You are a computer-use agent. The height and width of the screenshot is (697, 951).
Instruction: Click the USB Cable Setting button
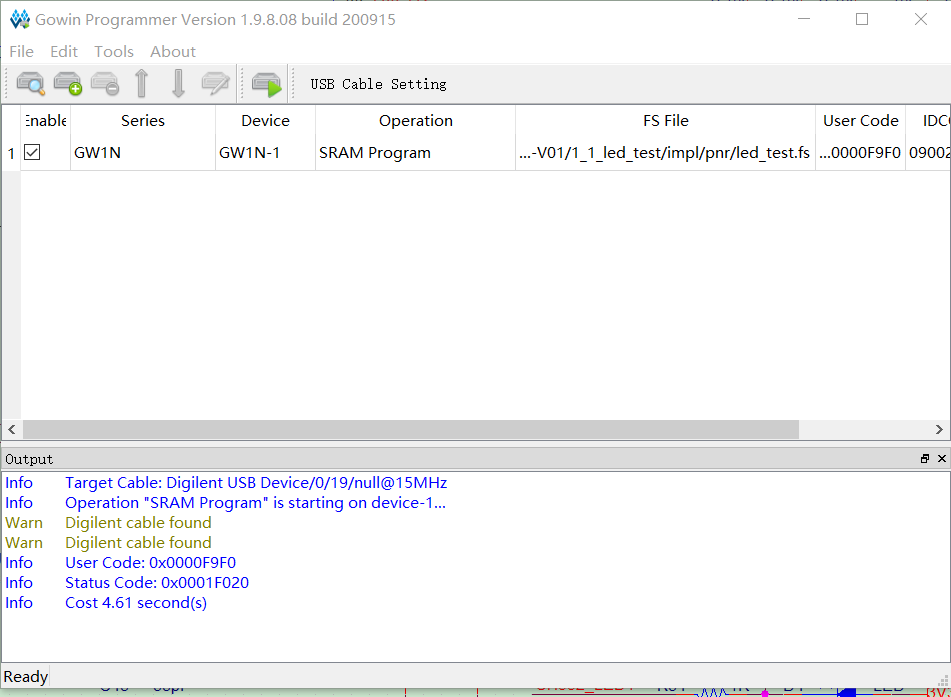(x=378, y=84)
